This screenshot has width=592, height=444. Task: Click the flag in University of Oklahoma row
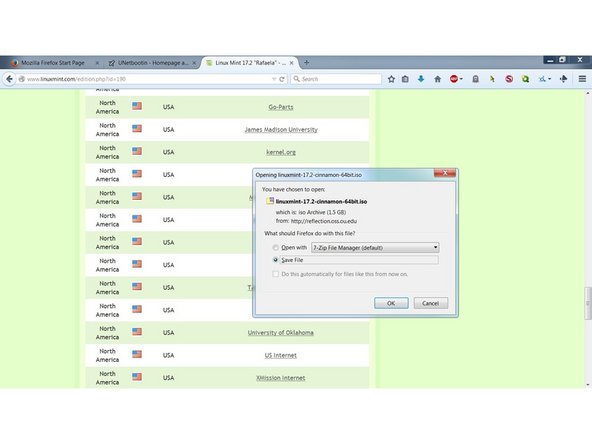137,332
